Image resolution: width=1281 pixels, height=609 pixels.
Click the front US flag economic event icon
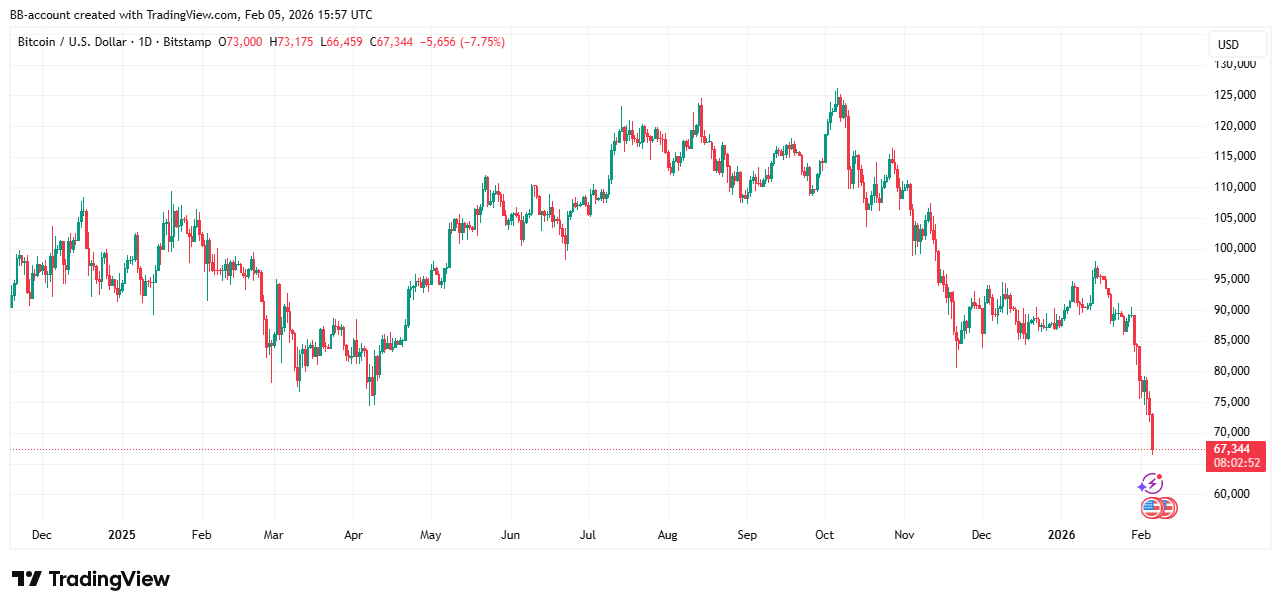click(1151, 508)
